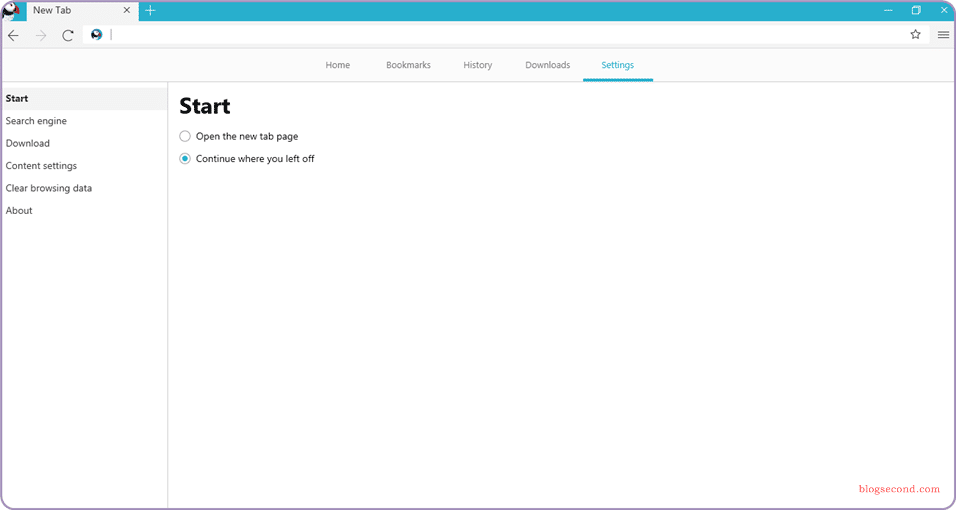The image size is (956, 510).
Task: Select Open the new tab page radio
Action: tap(185, 136)
